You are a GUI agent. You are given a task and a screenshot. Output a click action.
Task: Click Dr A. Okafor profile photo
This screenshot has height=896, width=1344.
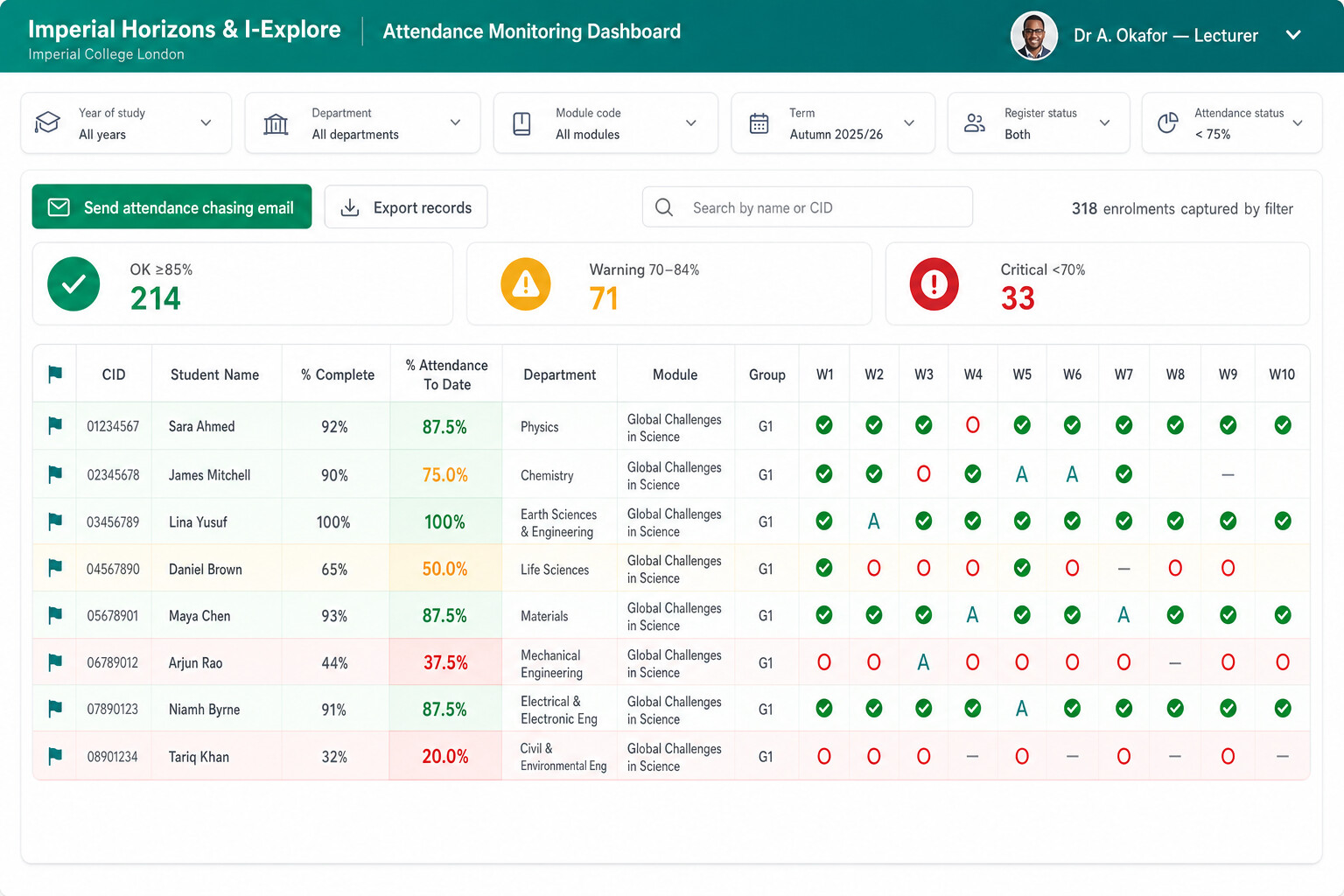1034,36
